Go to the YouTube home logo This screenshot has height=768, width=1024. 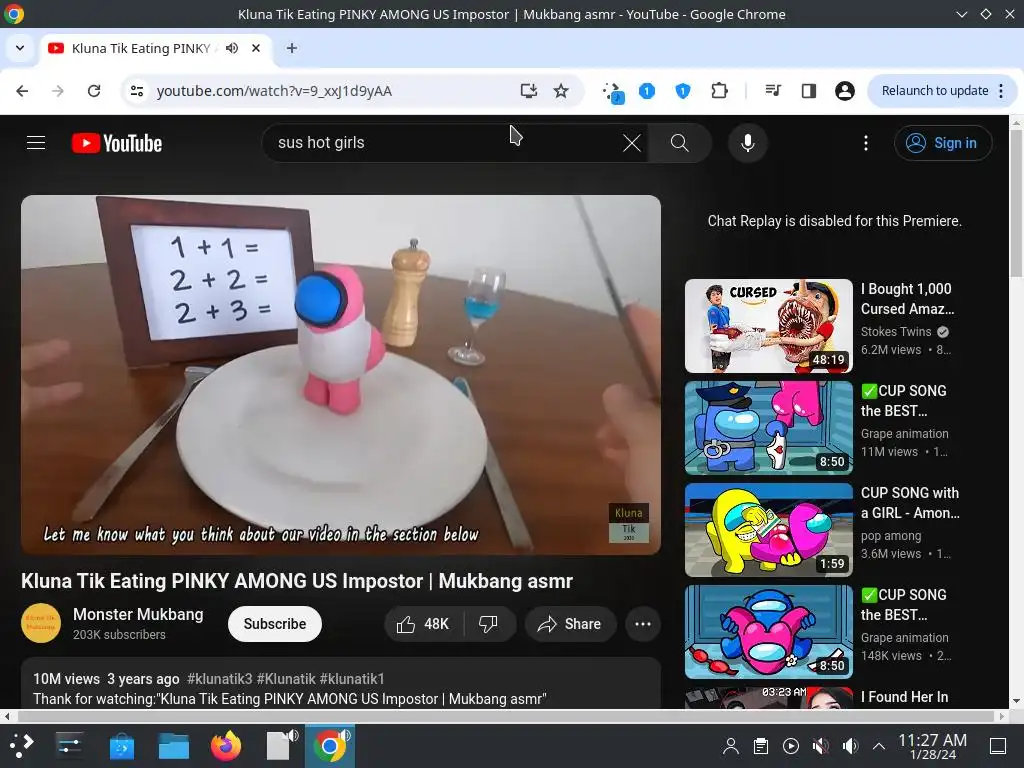tap(117, 143)
